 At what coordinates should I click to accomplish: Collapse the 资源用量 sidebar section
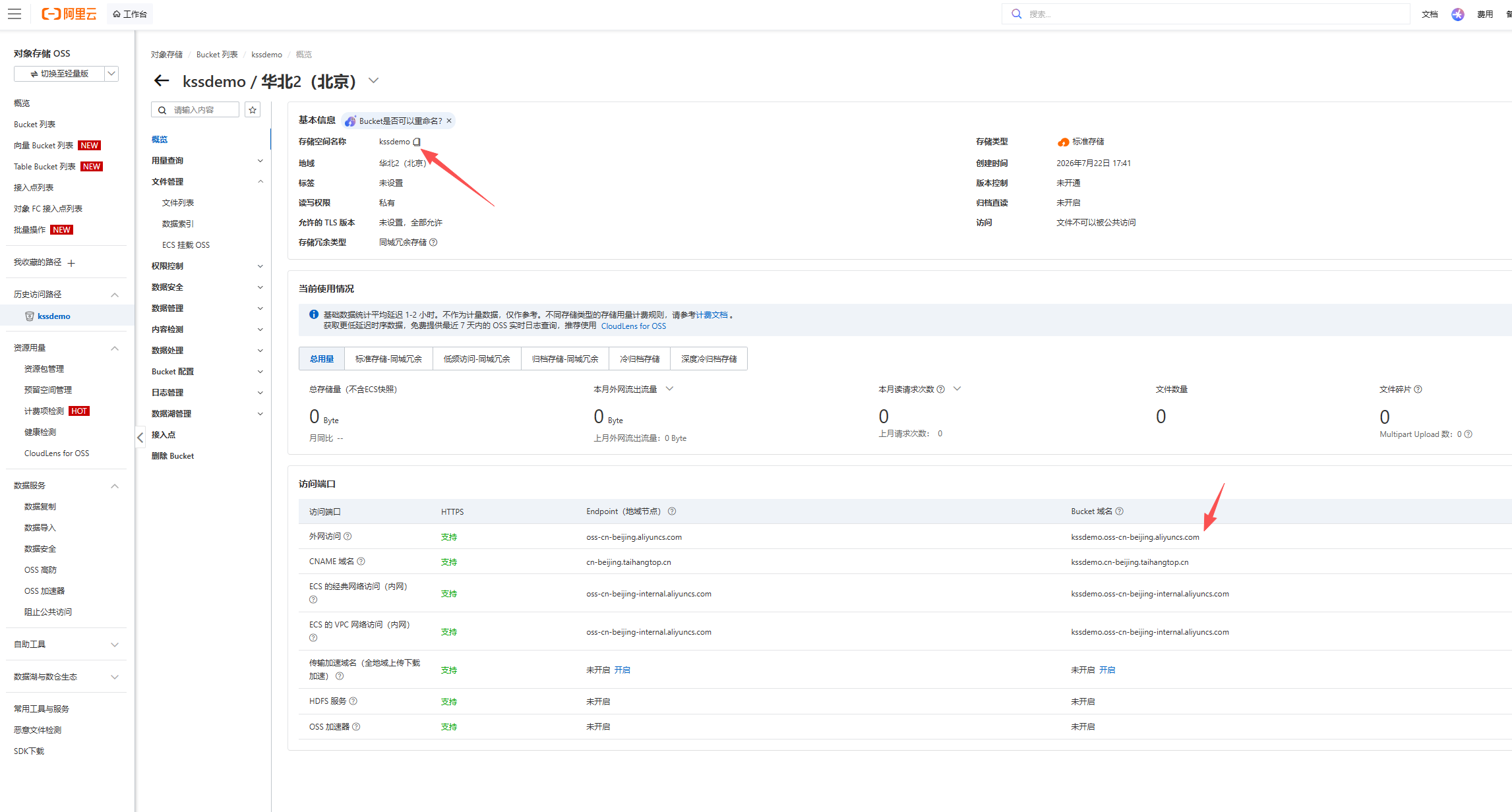115,348
